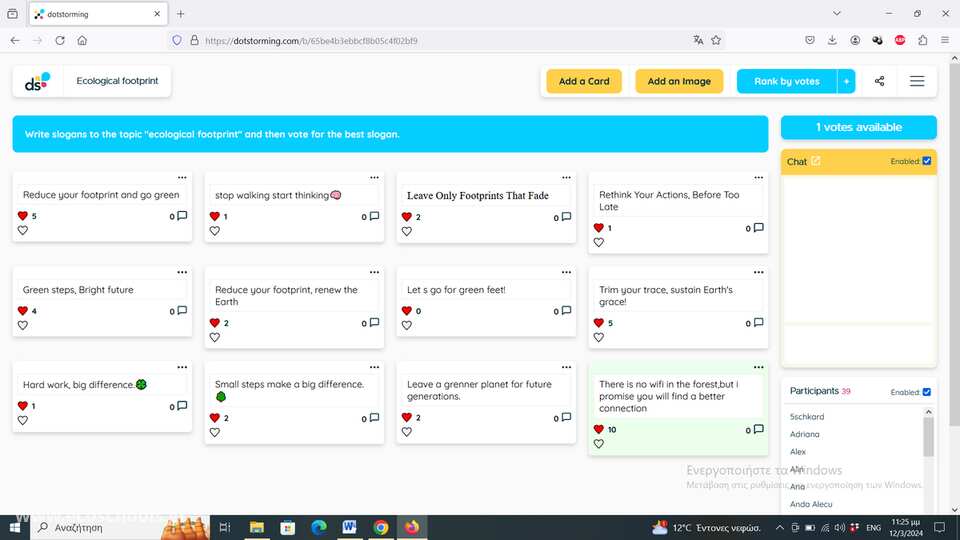Screen dimensions: 960x540
Task: Open Windows Start menu
Action: [x=15, y=527]
